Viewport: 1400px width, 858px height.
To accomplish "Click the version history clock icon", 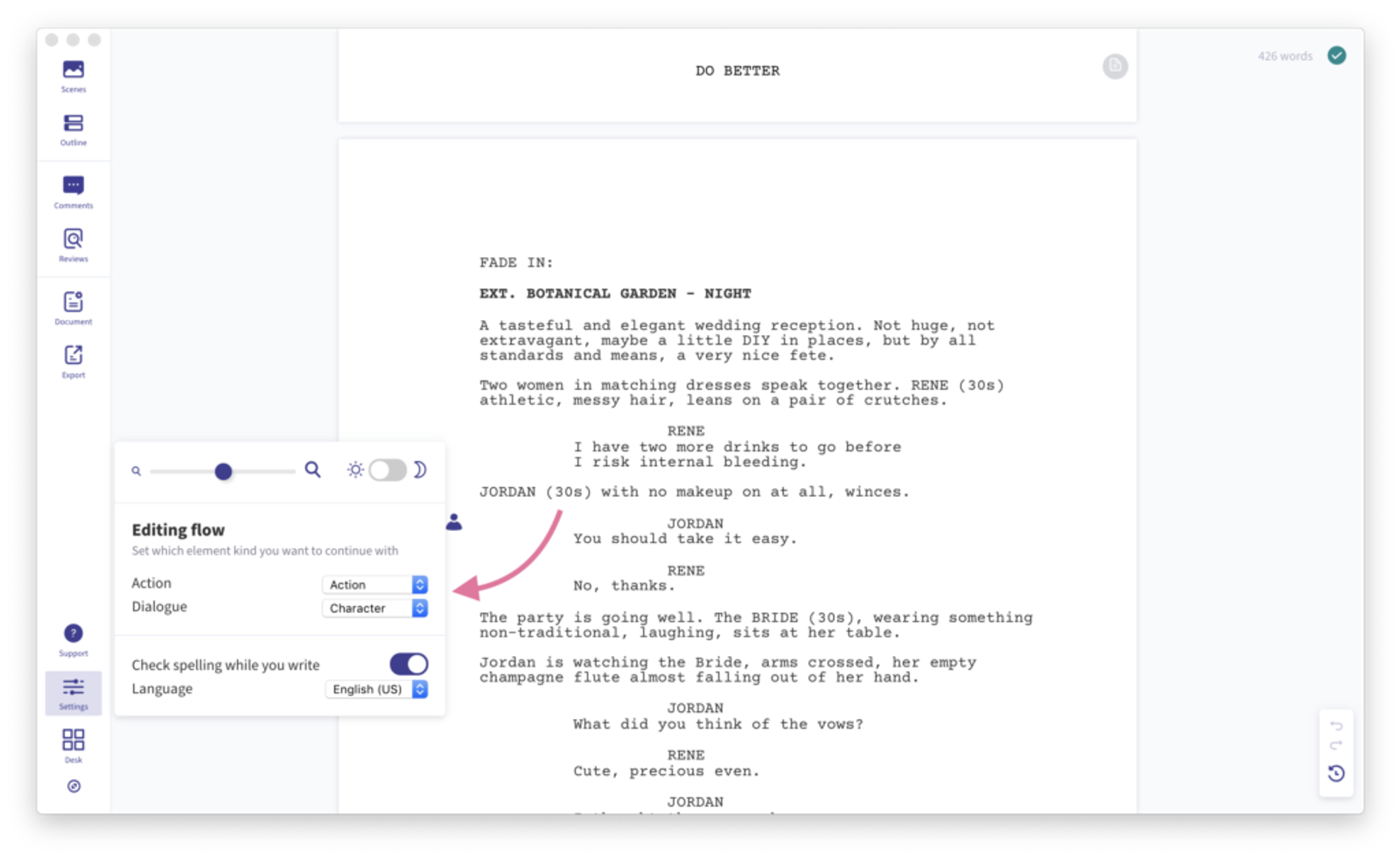I will pyautogui.click(x=1336, y=773).
